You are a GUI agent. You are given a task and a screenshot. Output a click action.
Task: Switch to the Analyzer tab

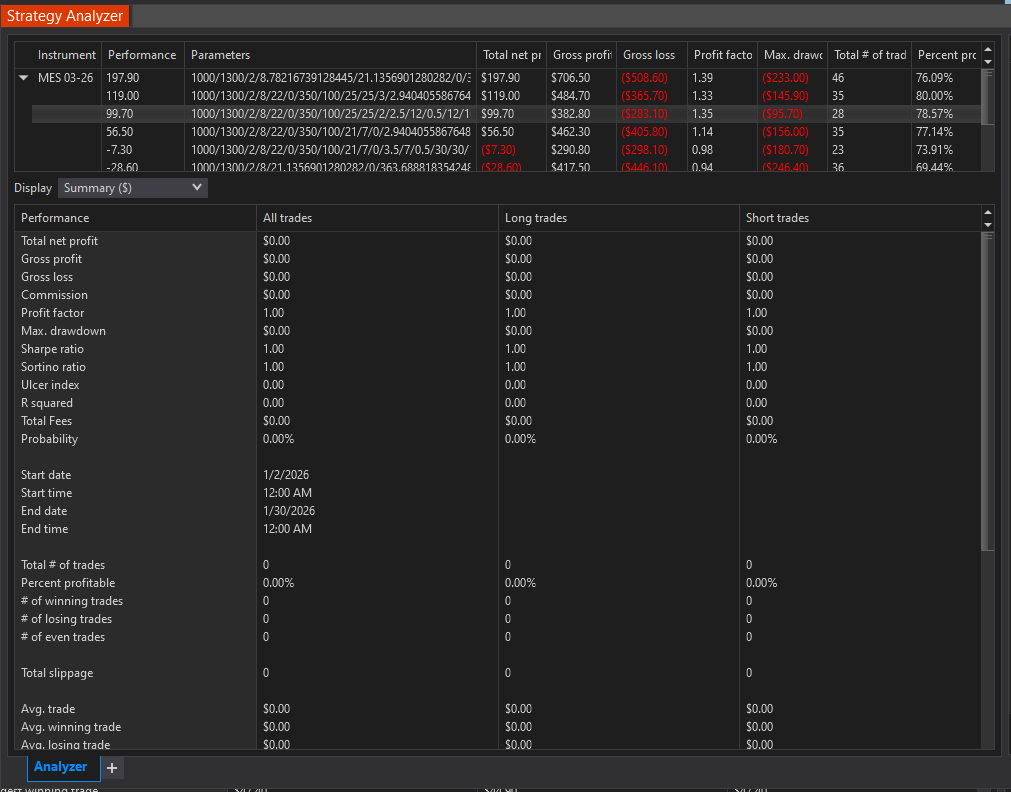point(61,767)
